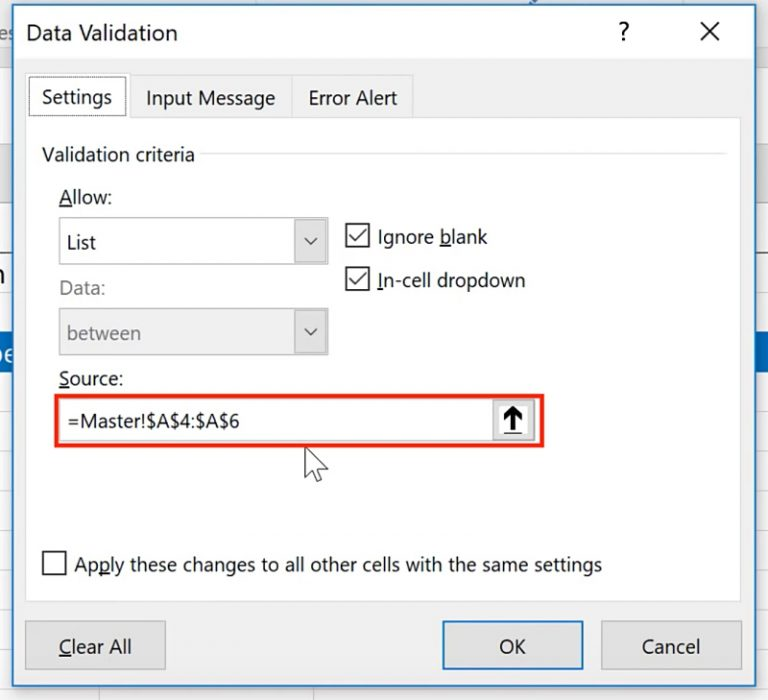
Task: Uncheck the Ignore blank checkbox
Action: [x=357, y=237]
